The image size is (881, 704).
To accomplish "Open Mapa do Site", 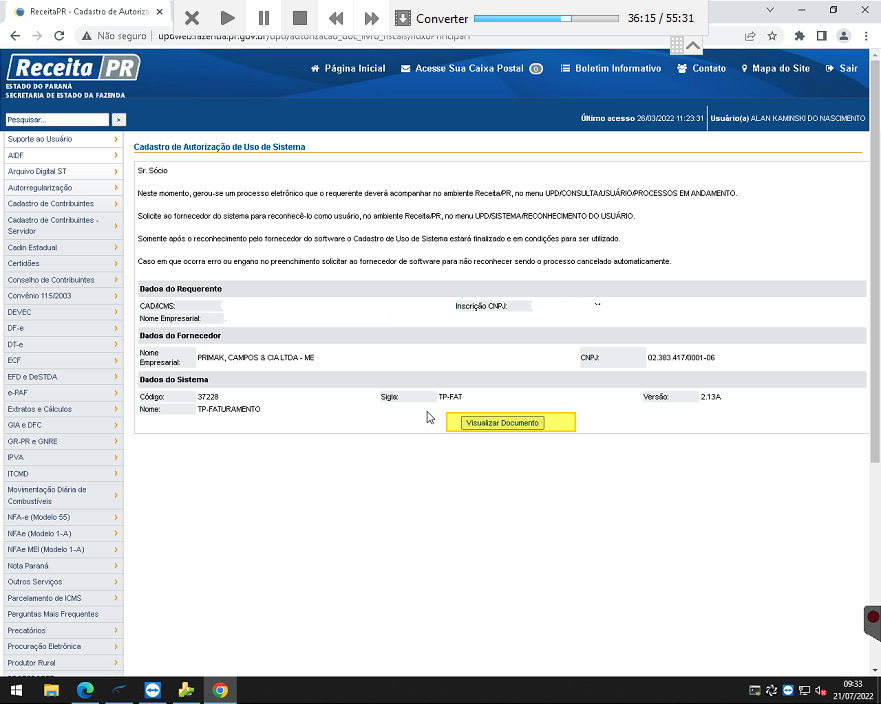I will (x=775, y=69).
